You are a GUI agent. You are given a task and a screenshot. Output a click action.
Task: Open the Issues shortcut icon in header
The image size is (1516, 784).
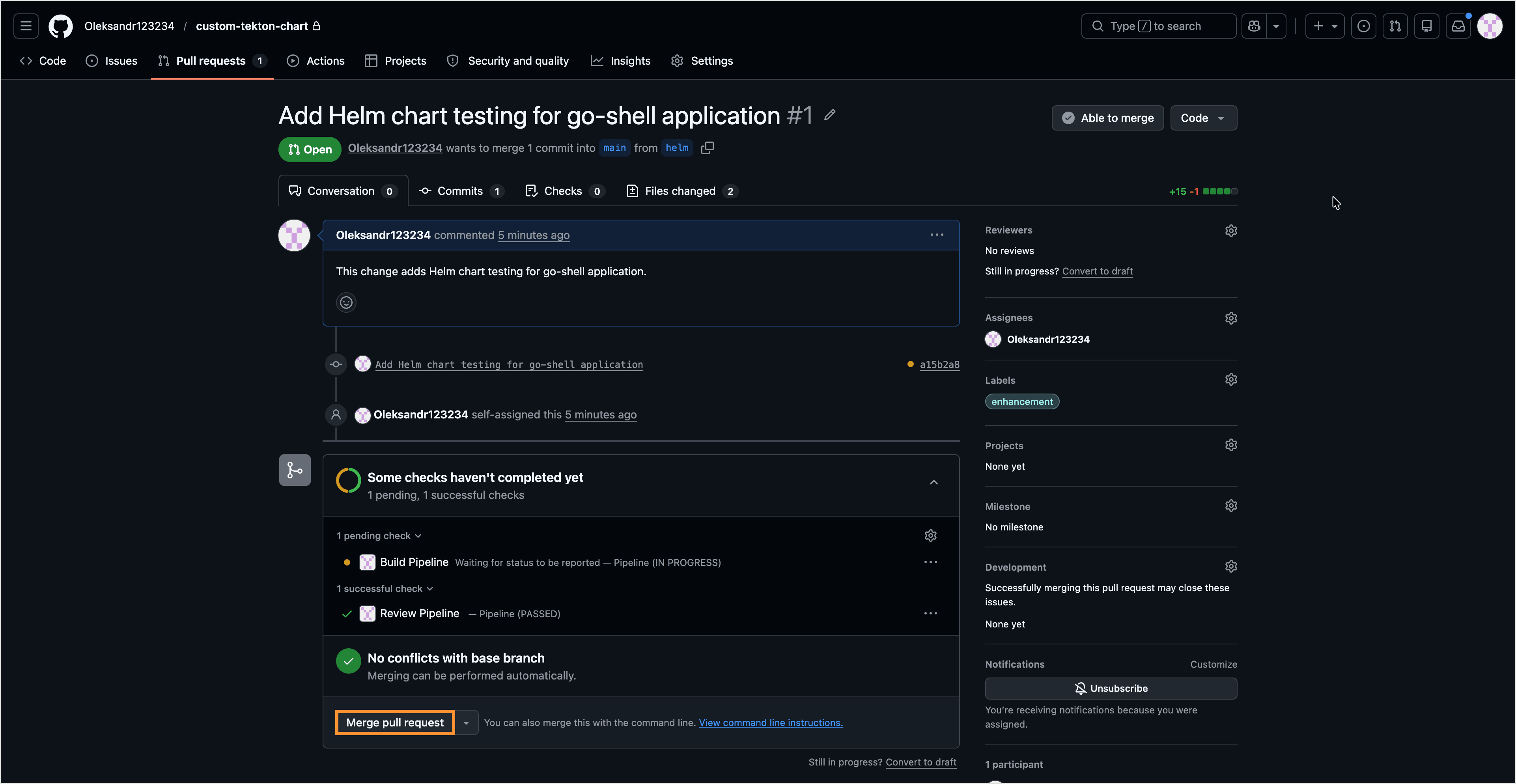(1364, 26)
